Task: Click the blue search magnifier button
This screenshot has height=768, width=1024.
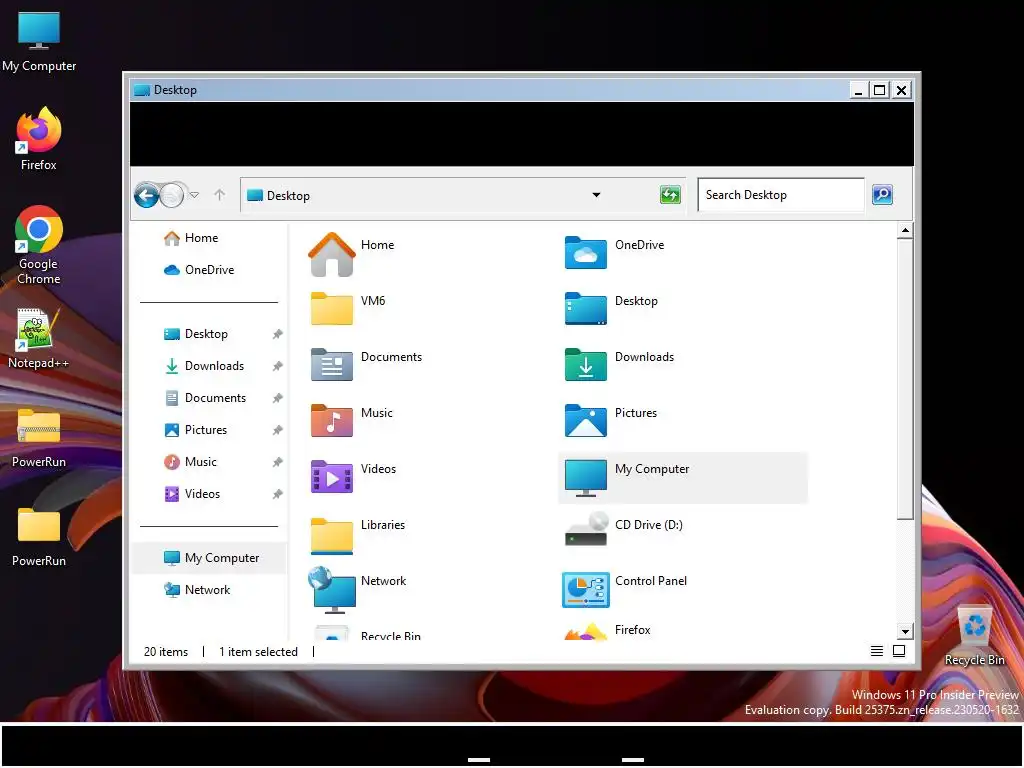Action: [x=882, y=195]
